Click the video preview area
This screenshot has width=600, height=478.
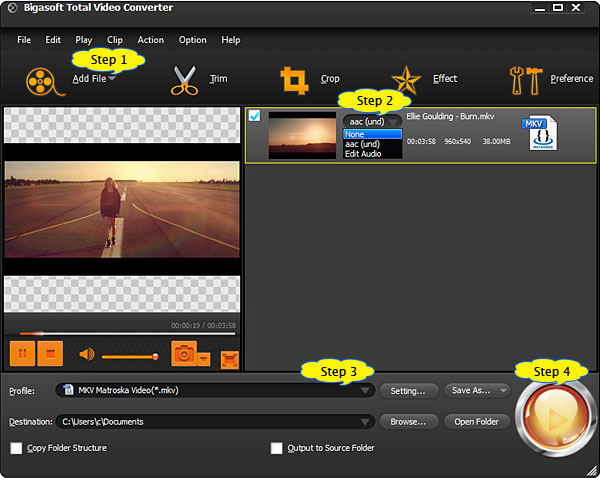tap(122, 209)
